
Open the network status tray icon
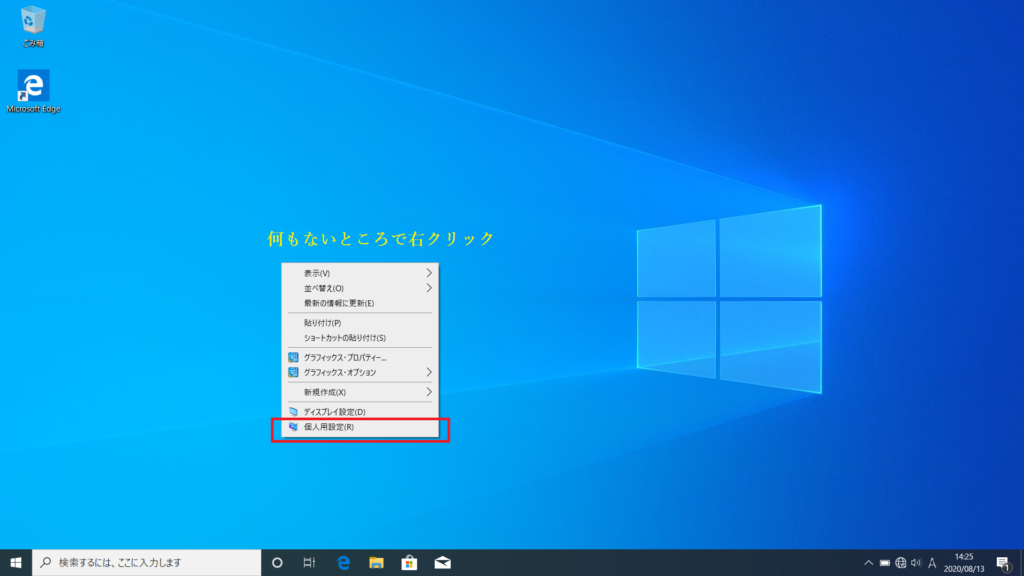pyautogui.click(x=901, y=562)
